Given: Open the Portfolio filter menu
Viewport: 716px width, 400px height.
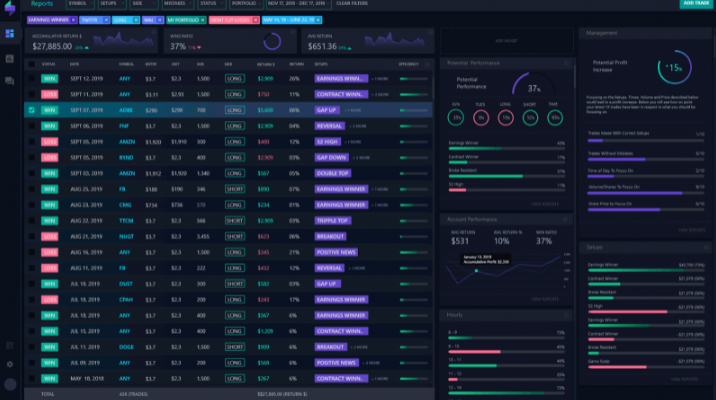Looking at the screenshot, I should (246, 4).
